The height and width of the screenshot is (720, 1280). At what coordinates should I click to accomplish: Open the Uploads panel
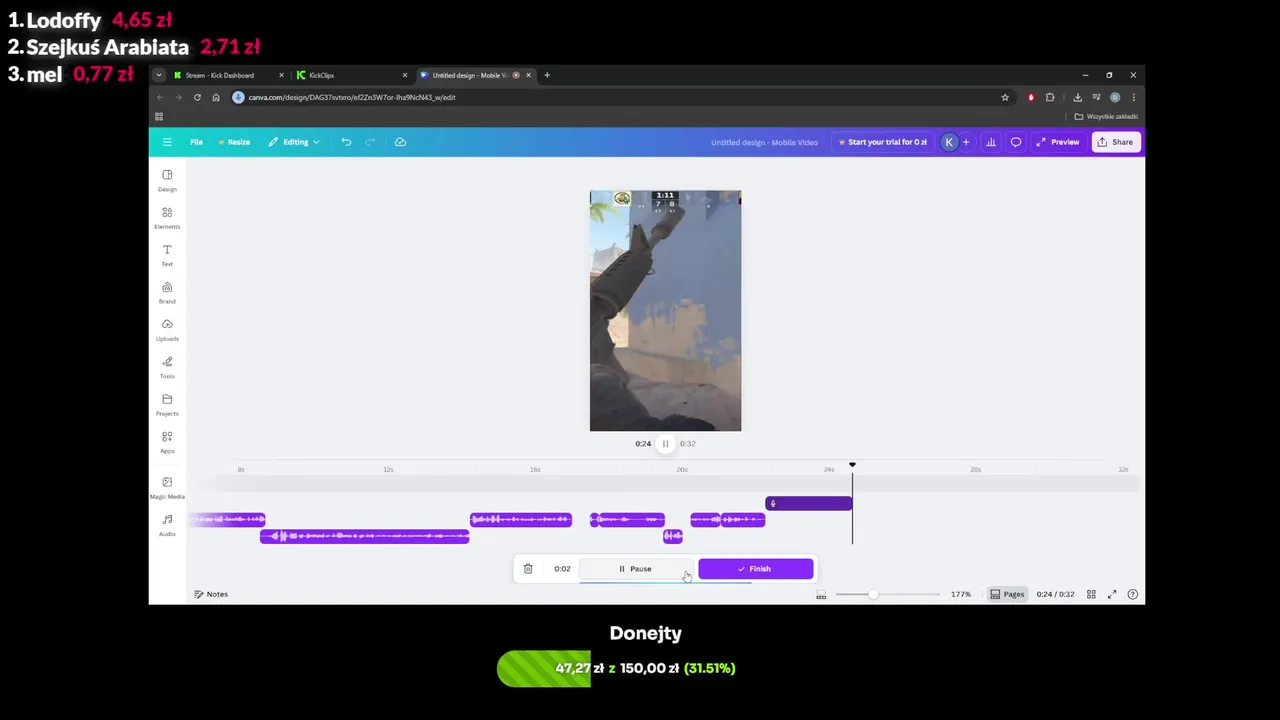[x=167, y=329]
